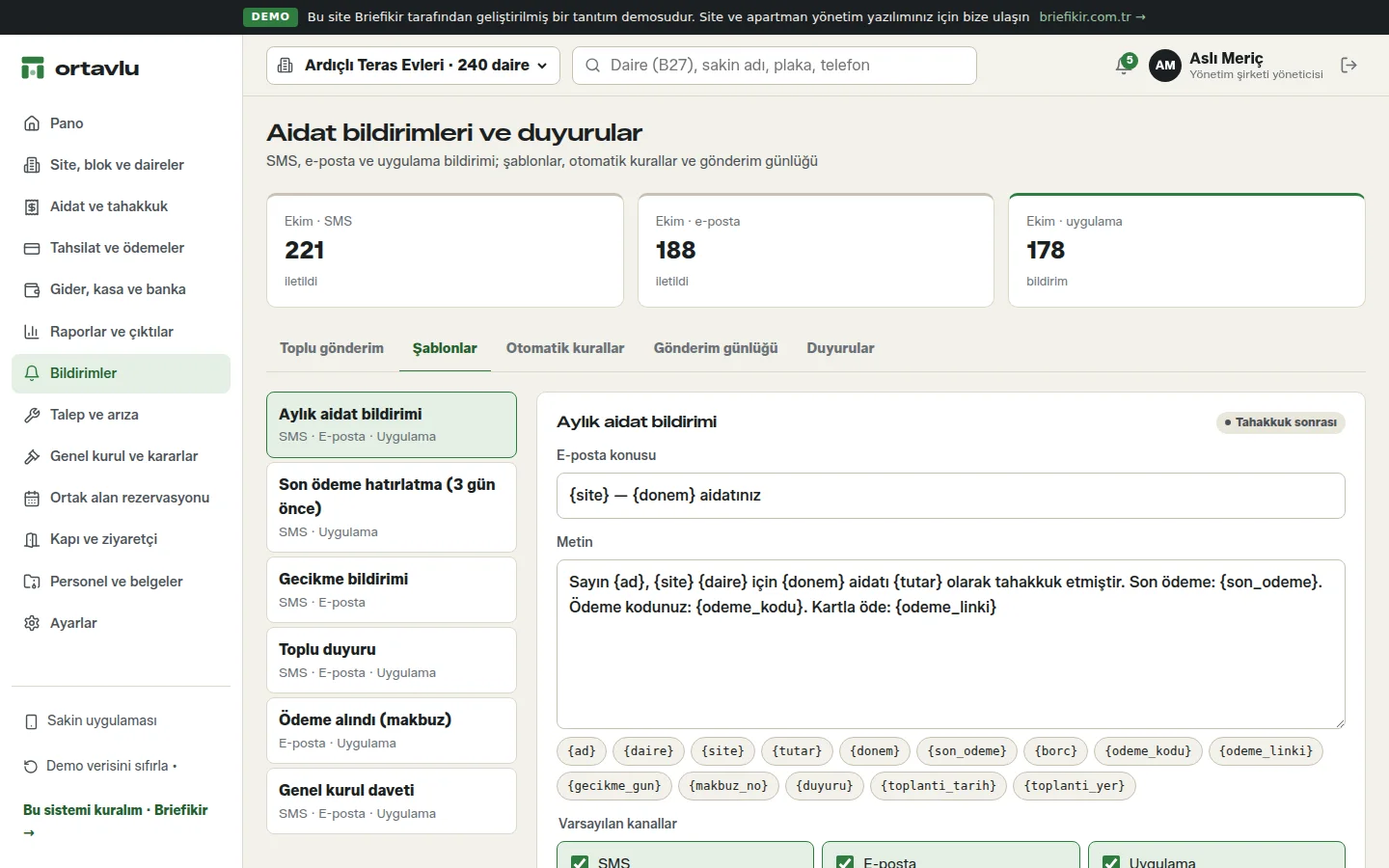Image resolution: width=1389 pixels, height=868 pixels.
Task: Select the Ödeme alındı (makbuz) template
Action: [392, 730]
